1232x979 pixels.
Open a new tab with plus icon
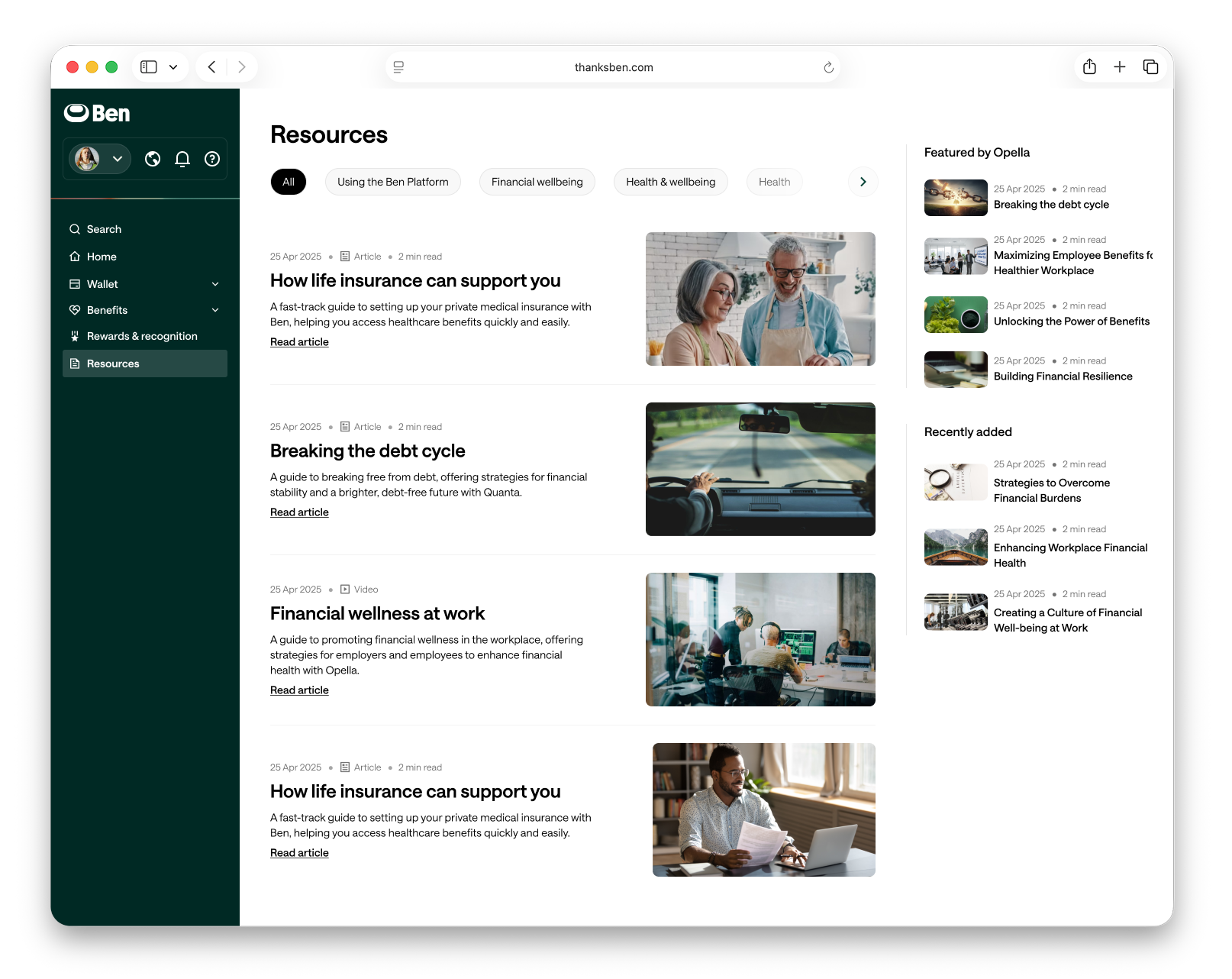coord(1120,67)
